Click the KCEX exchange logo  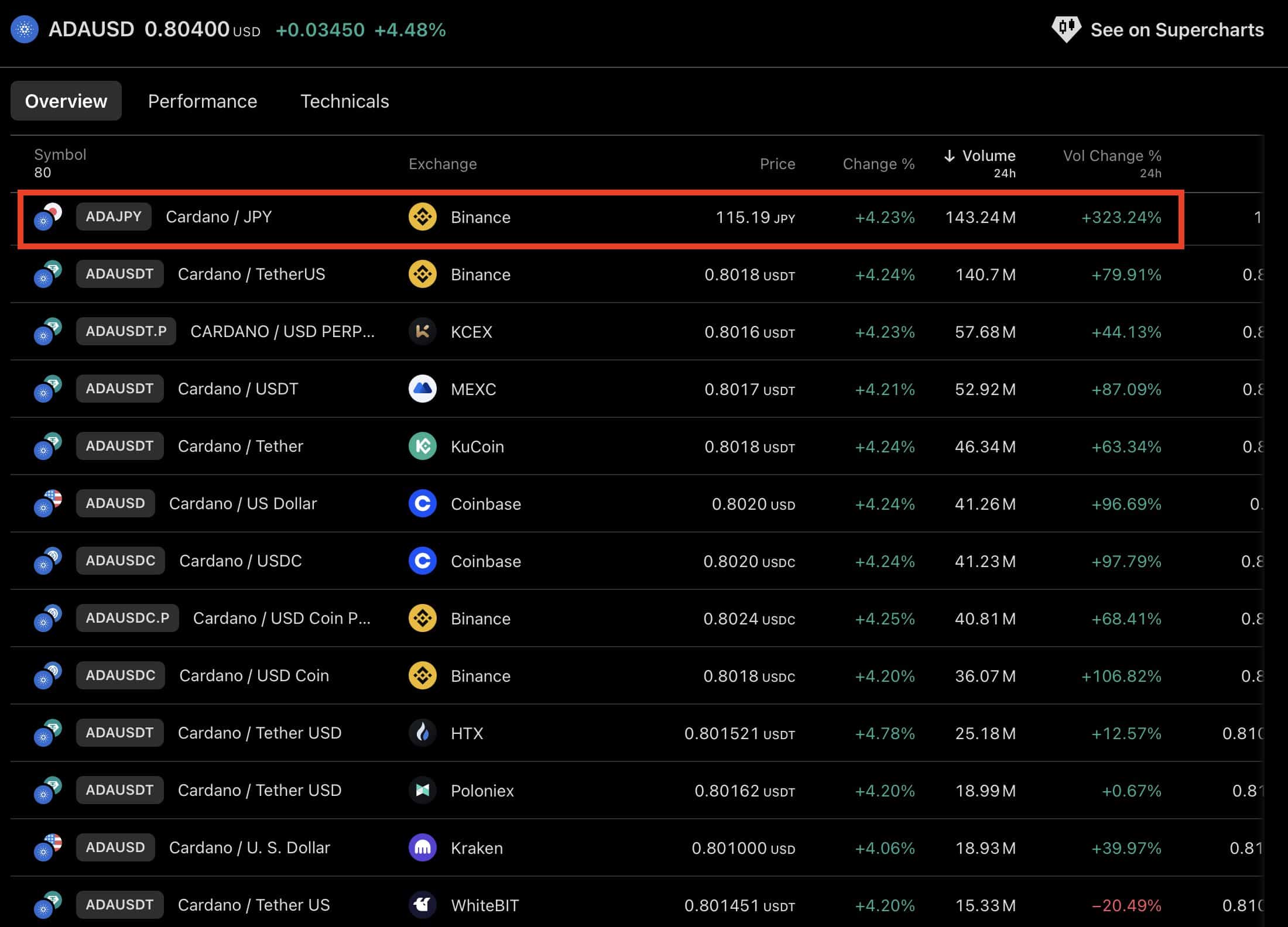[x=422, y=332]
